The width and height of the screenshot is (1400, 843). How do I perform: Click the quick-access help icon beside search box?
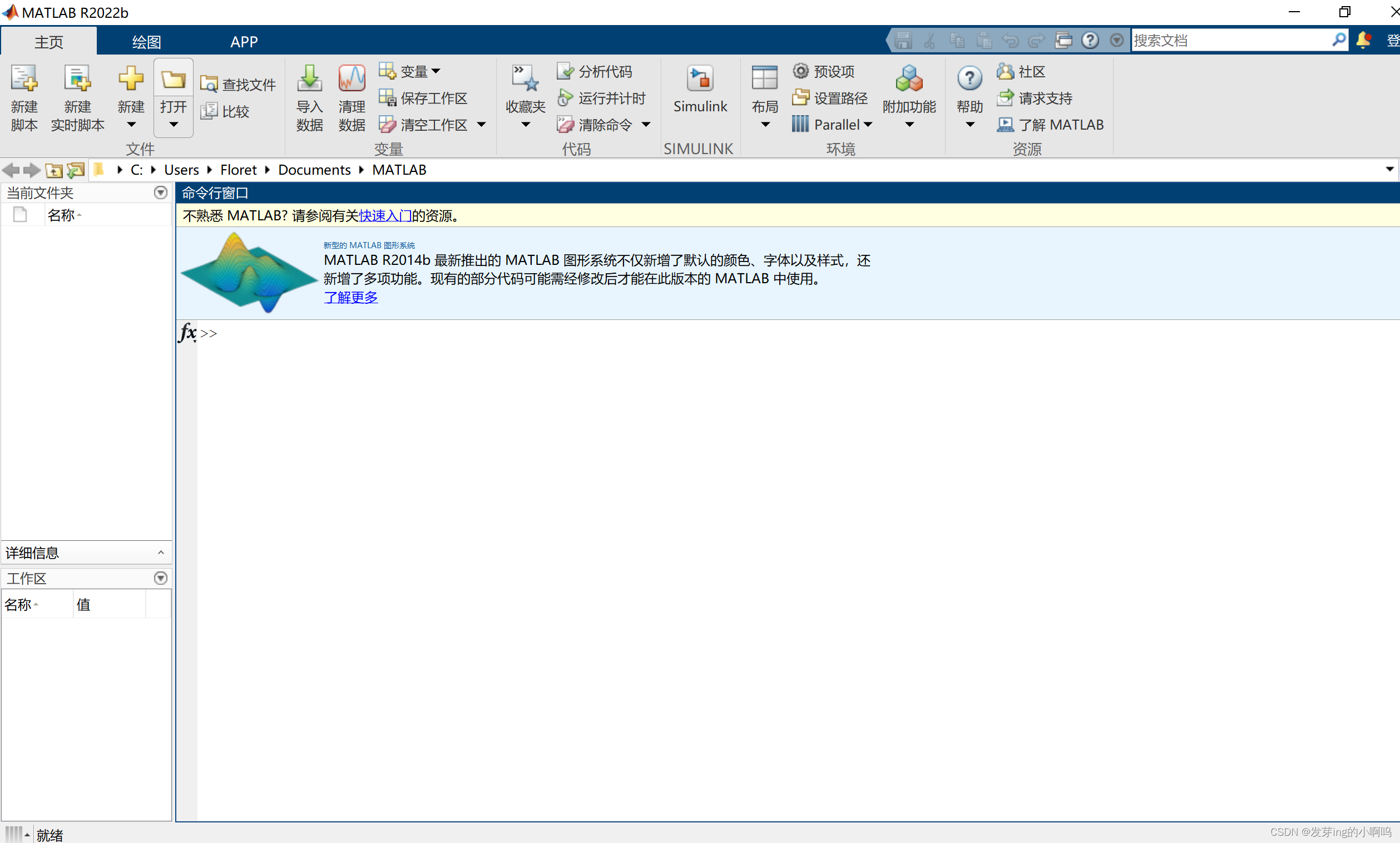tap(1090, 40)
